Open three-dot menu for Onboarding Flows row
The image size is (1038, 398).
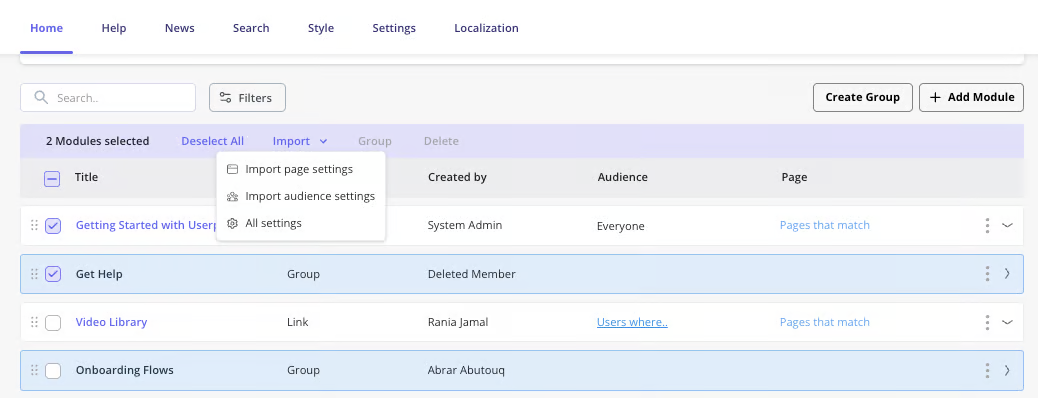[x=986, y=370]
